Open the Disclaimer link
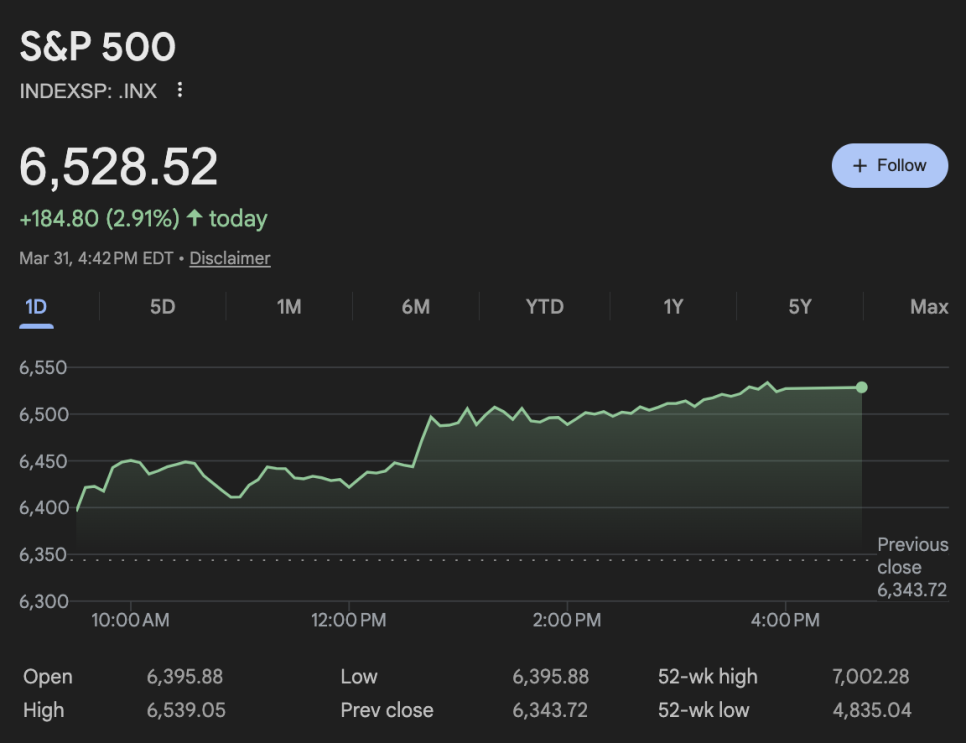 pos(230,258)
